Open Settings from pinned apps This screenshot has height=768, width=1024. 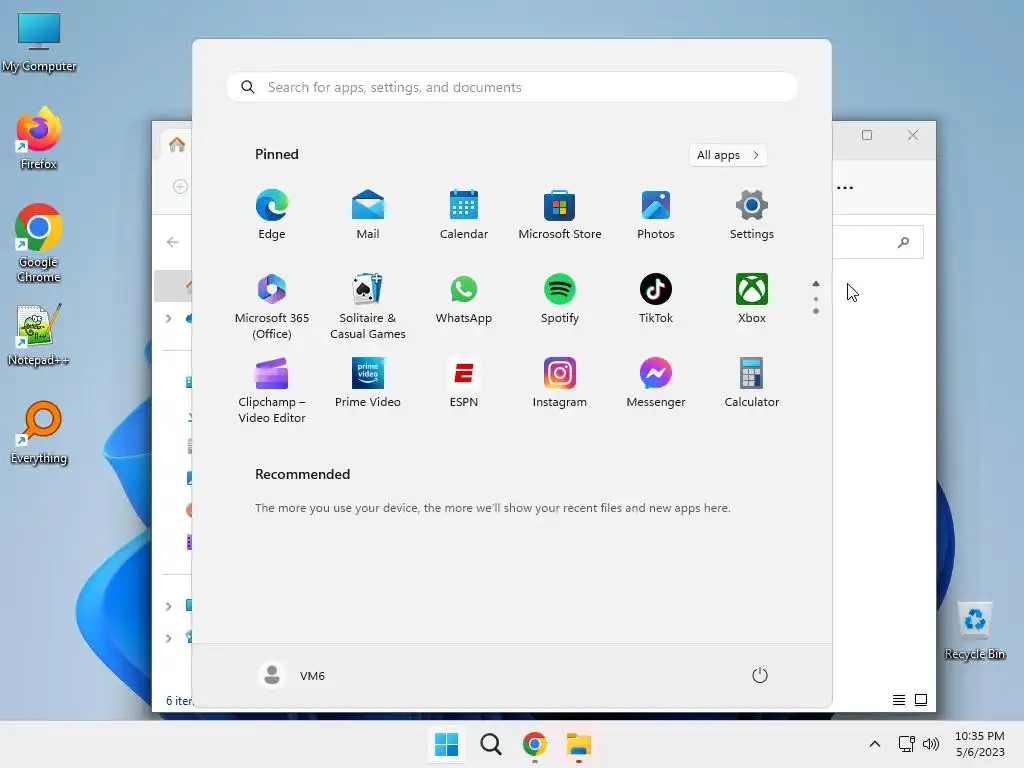coord(752,215)
